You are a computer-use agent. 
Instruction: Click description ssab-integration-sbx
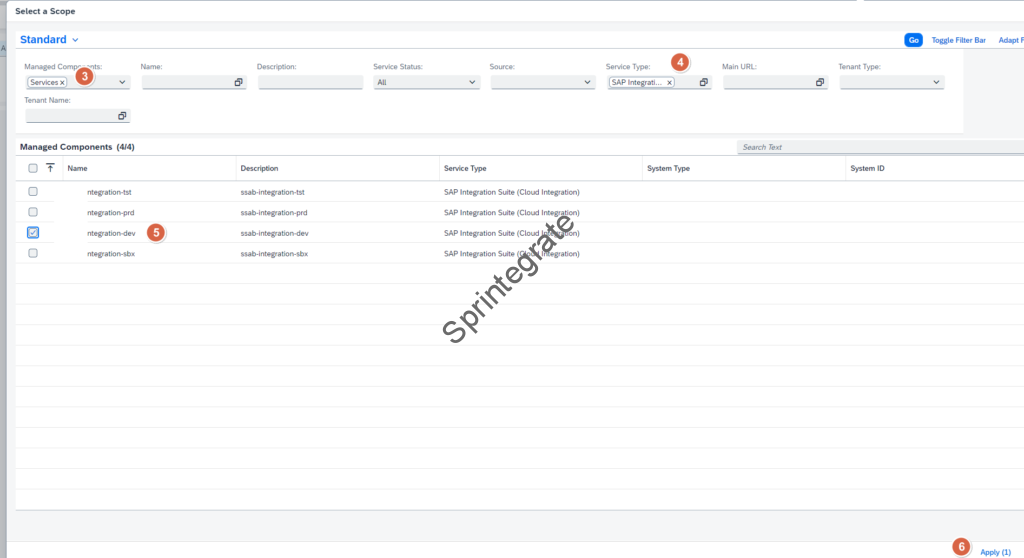click(x=274, y=254)
